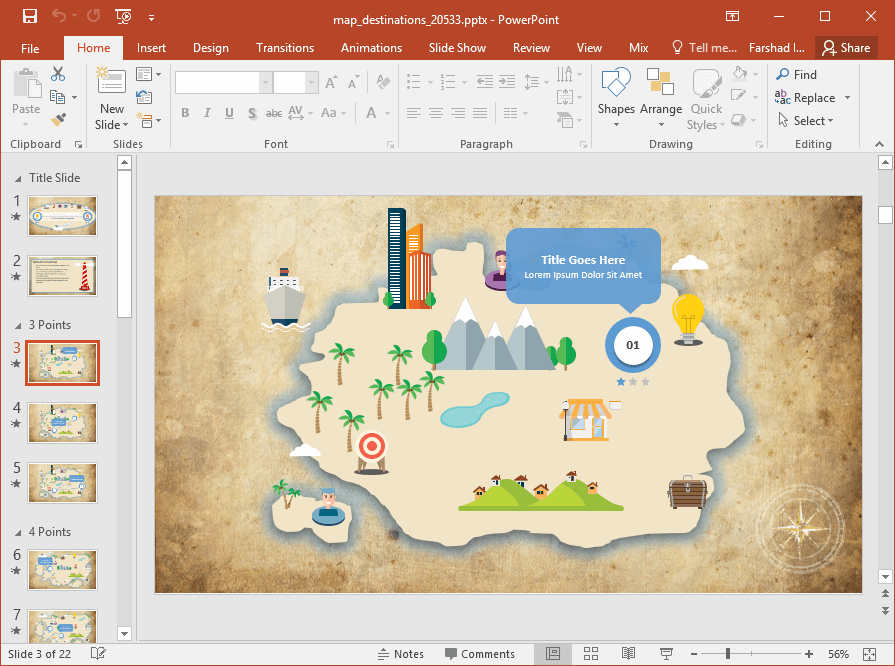Toggle the Notes pane
The height and width of the screenshot is (666, 895).
tap(400, 654)
